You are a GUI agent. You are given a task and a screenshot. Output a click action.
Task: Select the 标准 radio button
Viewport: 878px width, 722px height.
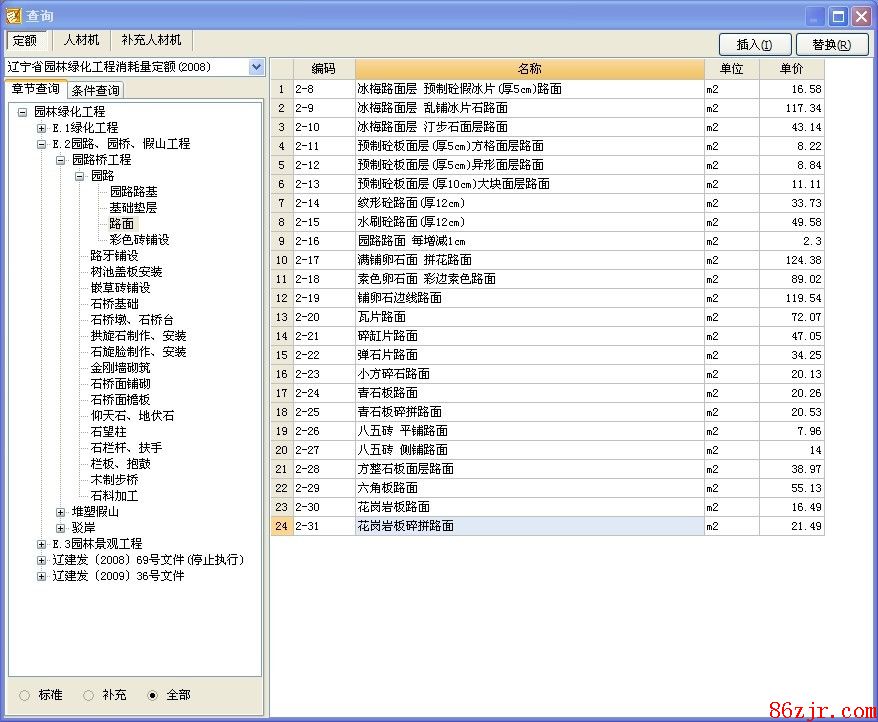(x=25, y=695)
